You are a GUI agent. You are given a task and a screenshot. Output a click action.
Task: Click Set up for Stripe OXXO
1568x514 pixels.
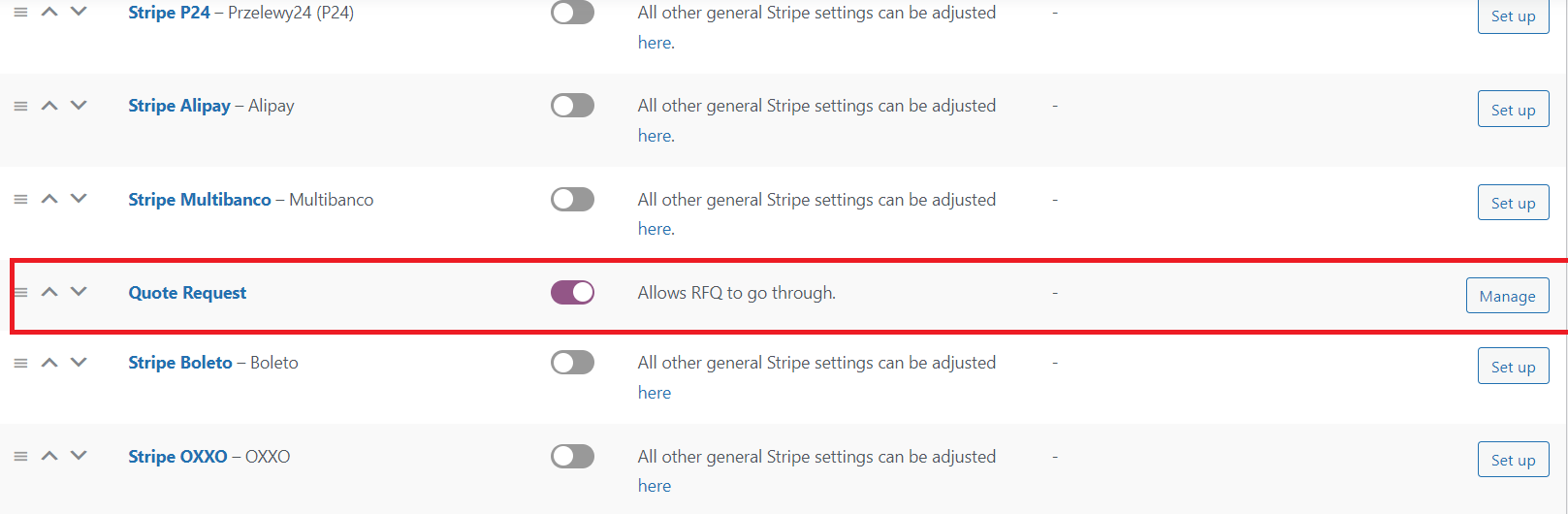[1513, 460]
